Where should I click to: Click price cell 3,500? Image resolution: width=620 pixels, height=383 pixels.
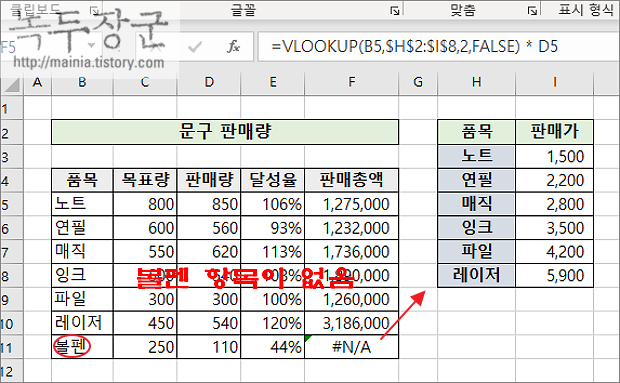pos(555,228)
